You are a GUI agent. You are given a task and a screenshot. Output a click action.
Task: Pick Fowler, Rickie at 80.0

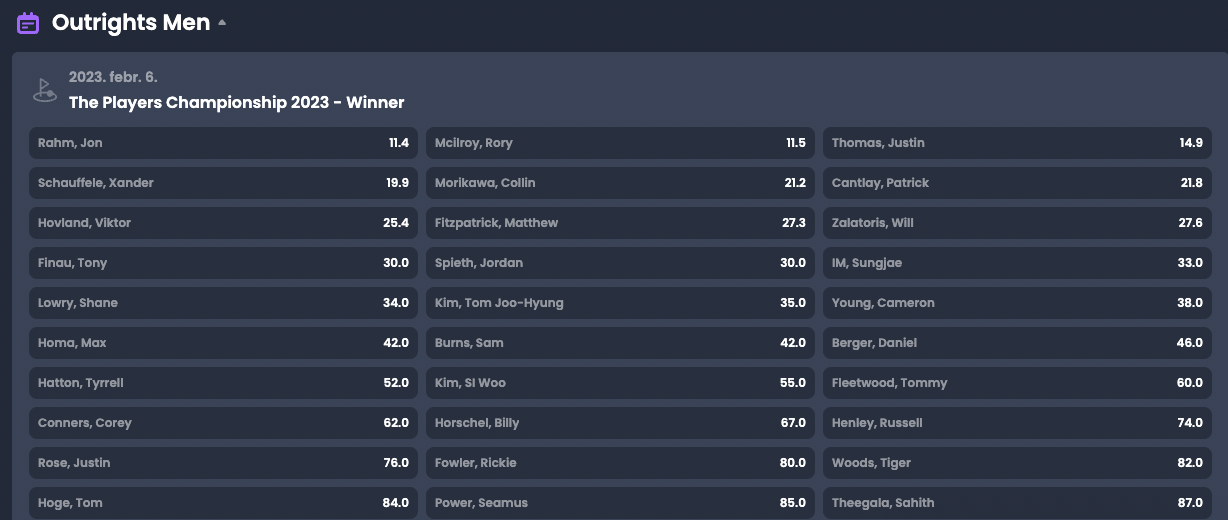click(x=620, y=463)
